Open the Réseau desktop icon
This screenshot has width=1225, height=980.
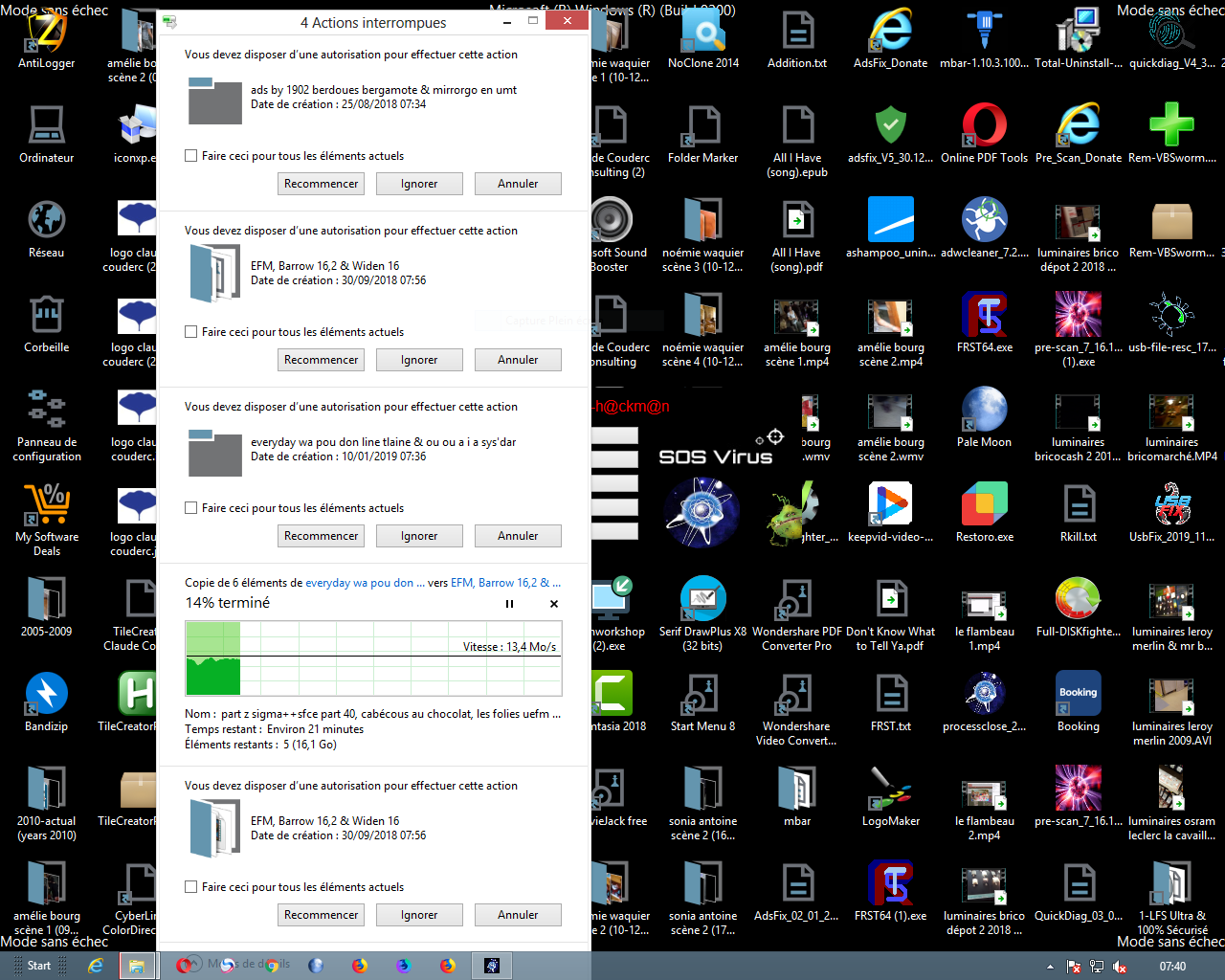pos(46,230)
